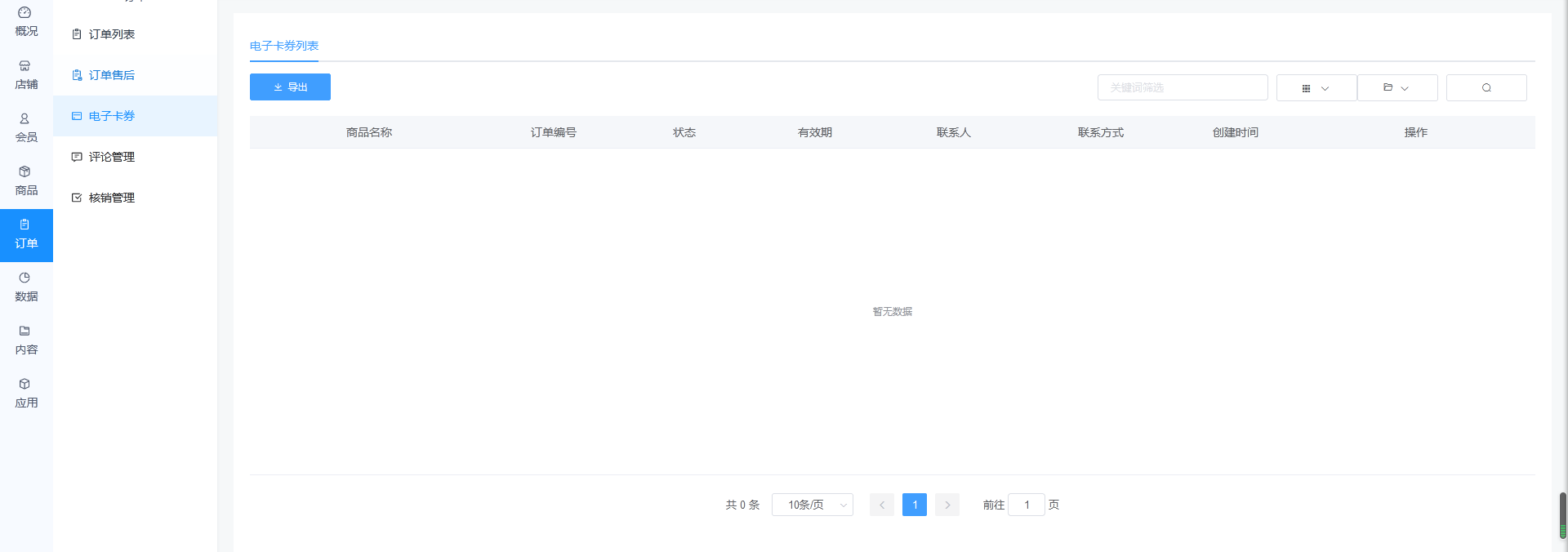
Task: Open the 数据 data section
Action: (26, 287)
